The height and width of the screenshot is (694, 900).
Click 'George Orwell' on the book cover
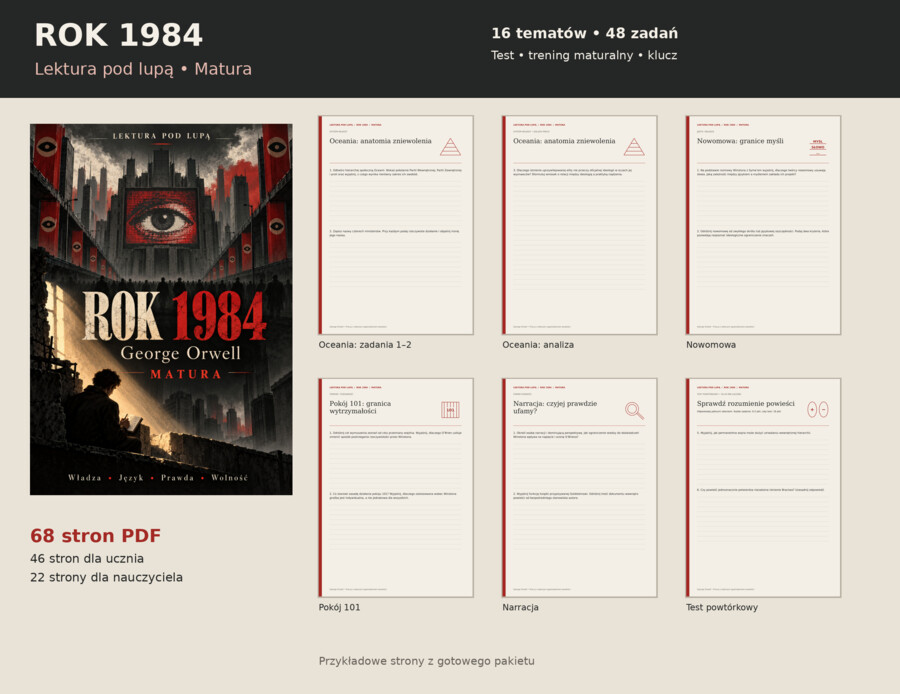(x=180, y=352)
